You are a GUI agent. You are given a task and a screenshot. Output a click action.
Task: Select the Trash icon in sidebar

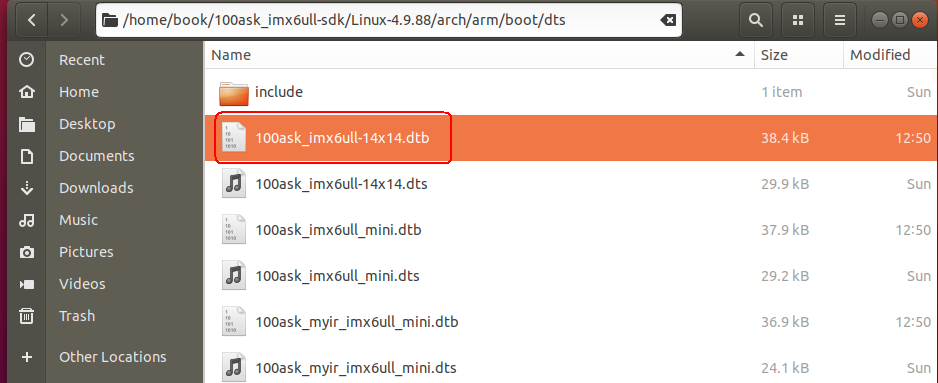[x=27, y=315]
